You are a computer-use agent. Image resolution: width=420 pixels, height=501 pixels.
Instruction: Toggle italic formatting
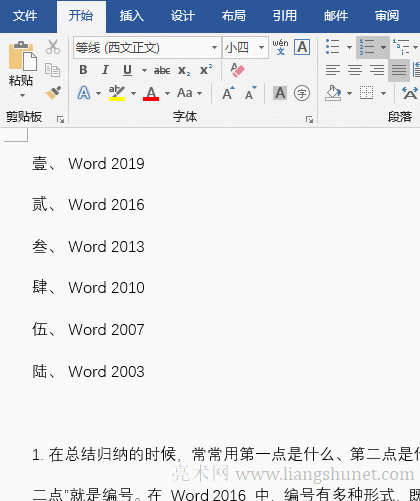(x=105, y=70)
